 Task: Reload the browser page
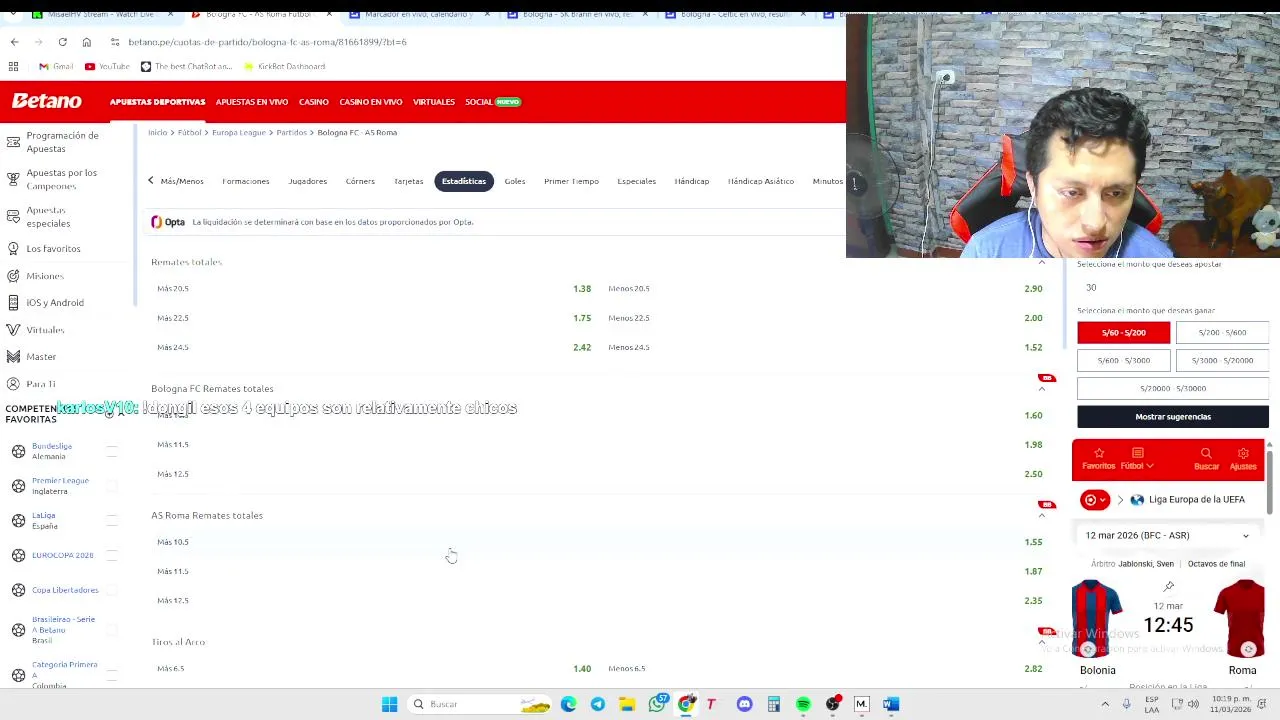tap(62, 42)
